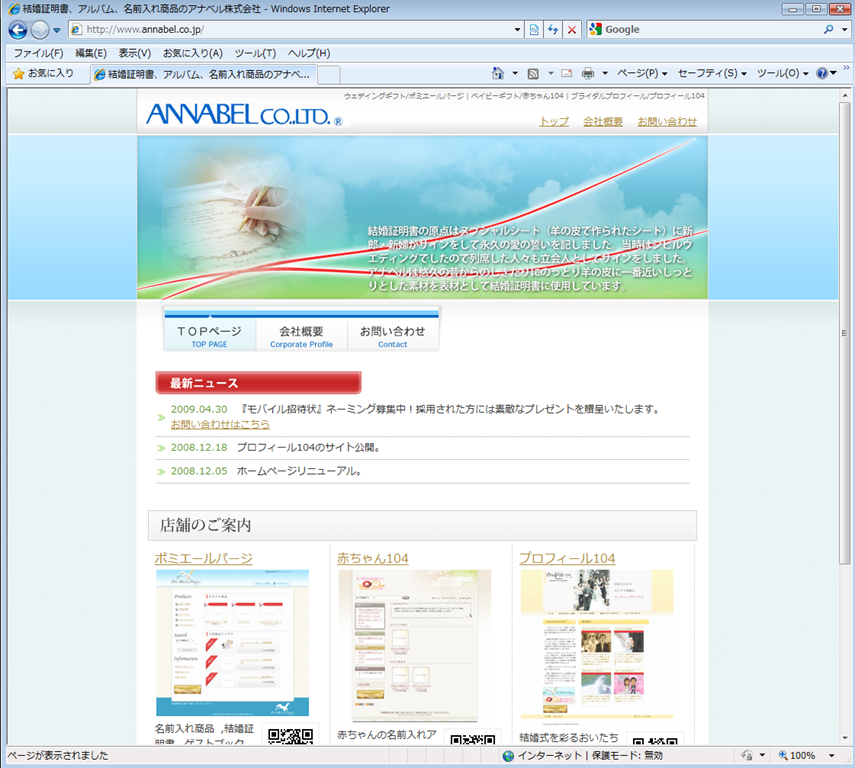Click the ANNABEL CO.,LTD. logo
Image resolution: width=855 pixels, height=768 pixels.
pyautogui.click(x=244, y=115)
